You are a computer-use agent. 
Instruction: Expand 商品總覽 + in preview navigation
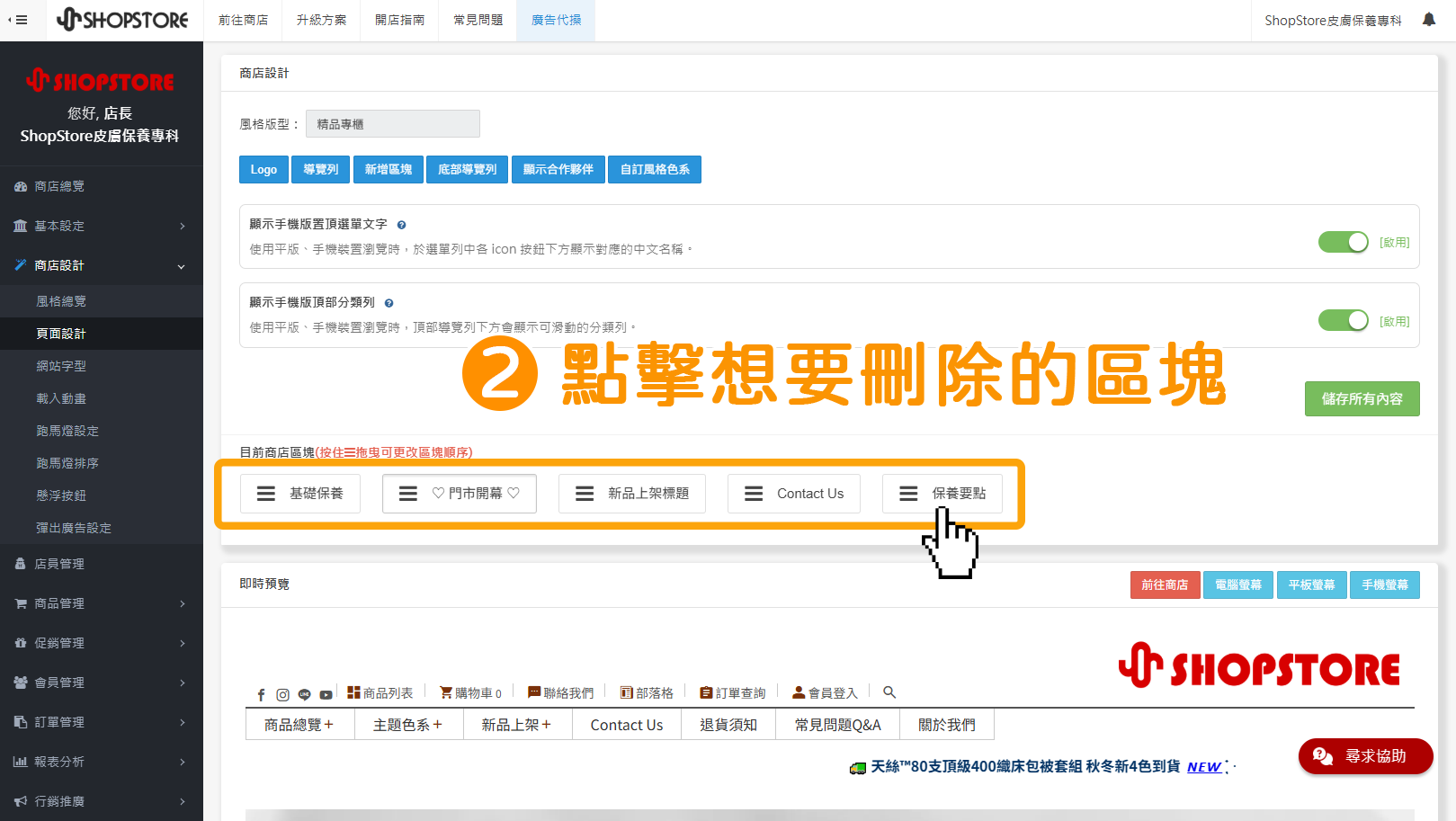(299, 725)
